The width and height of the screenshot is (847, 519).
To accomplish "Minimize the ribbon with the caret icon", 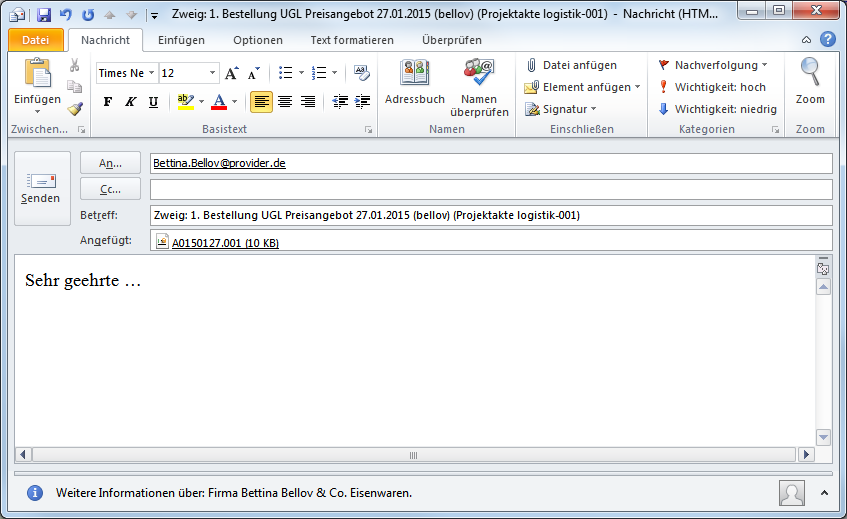I will point(806,39).
